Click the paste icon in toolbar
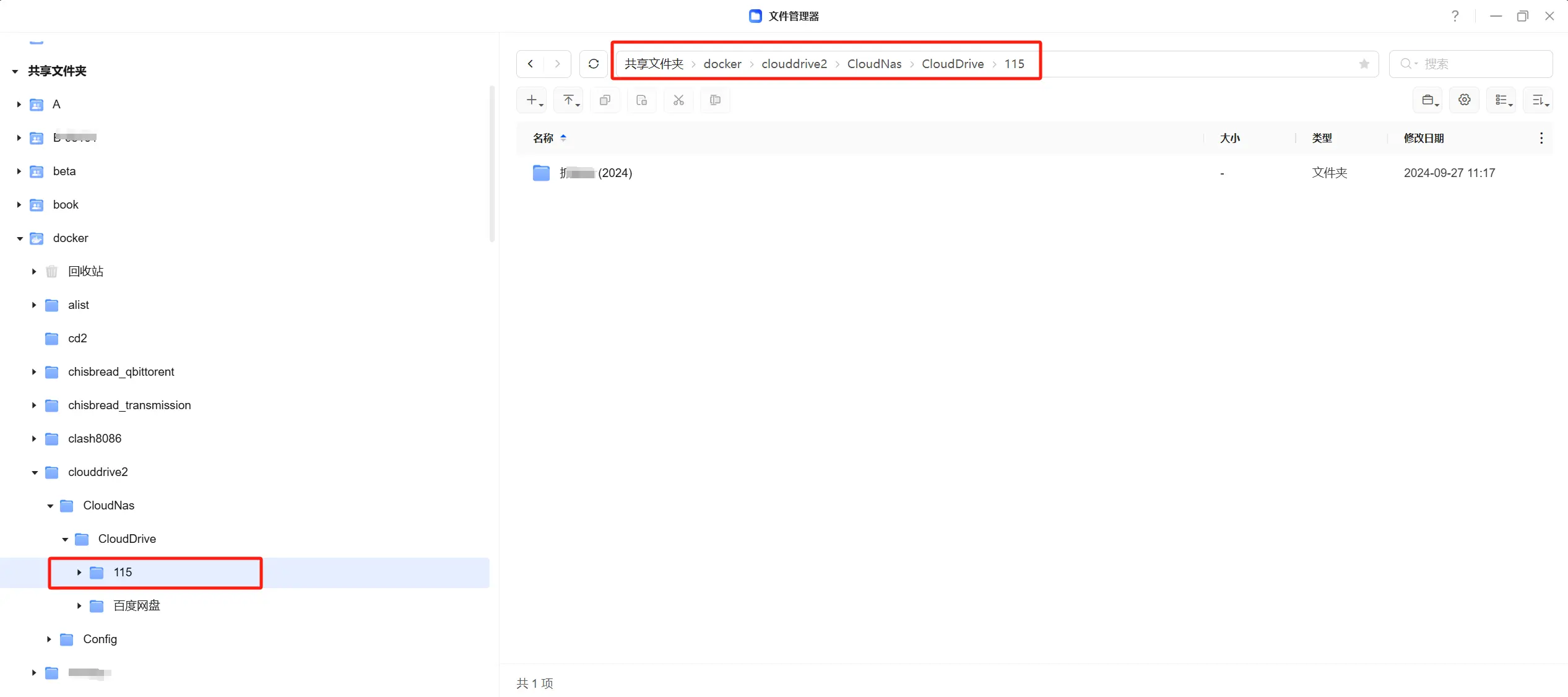 click(641, 100)
